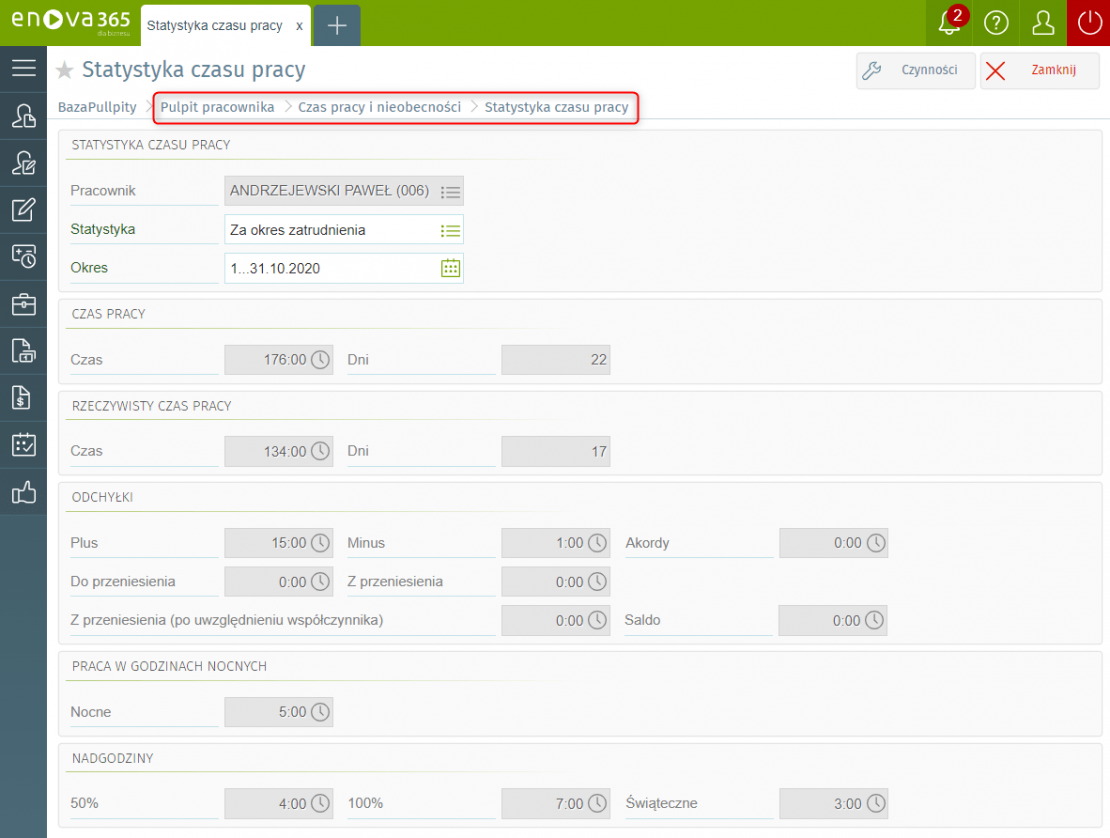Open the Okres calendar picker
The width and height of the screenshot is (1110, 838).
click(x=450, y=268)
